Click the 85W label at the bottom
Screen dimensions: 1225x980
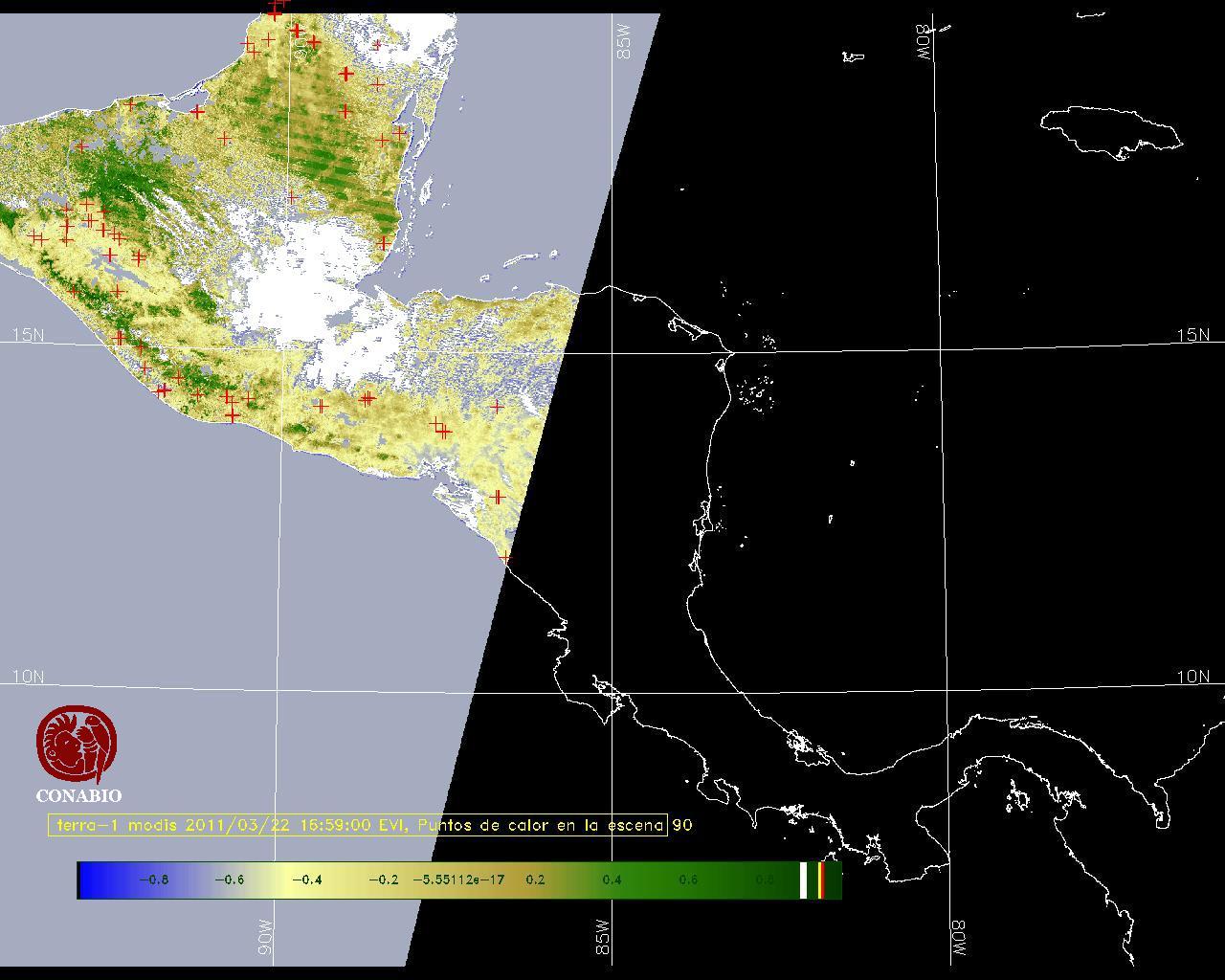(603, 937)
